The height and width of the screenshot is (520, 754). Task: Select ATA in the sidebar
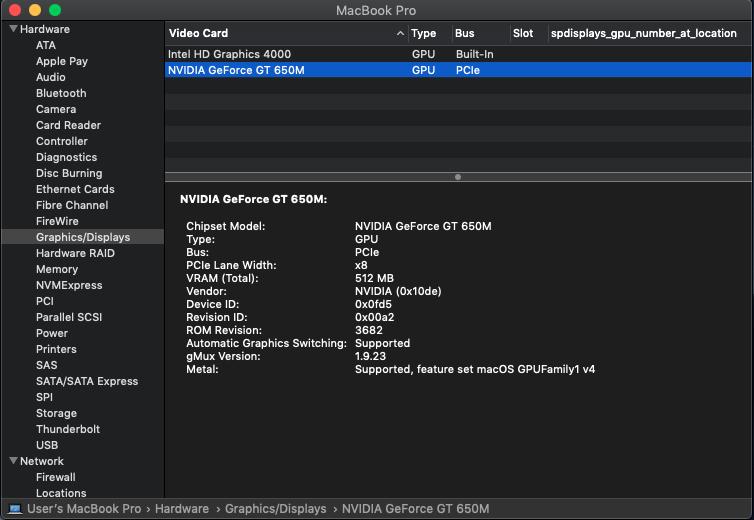pos(46,45)
